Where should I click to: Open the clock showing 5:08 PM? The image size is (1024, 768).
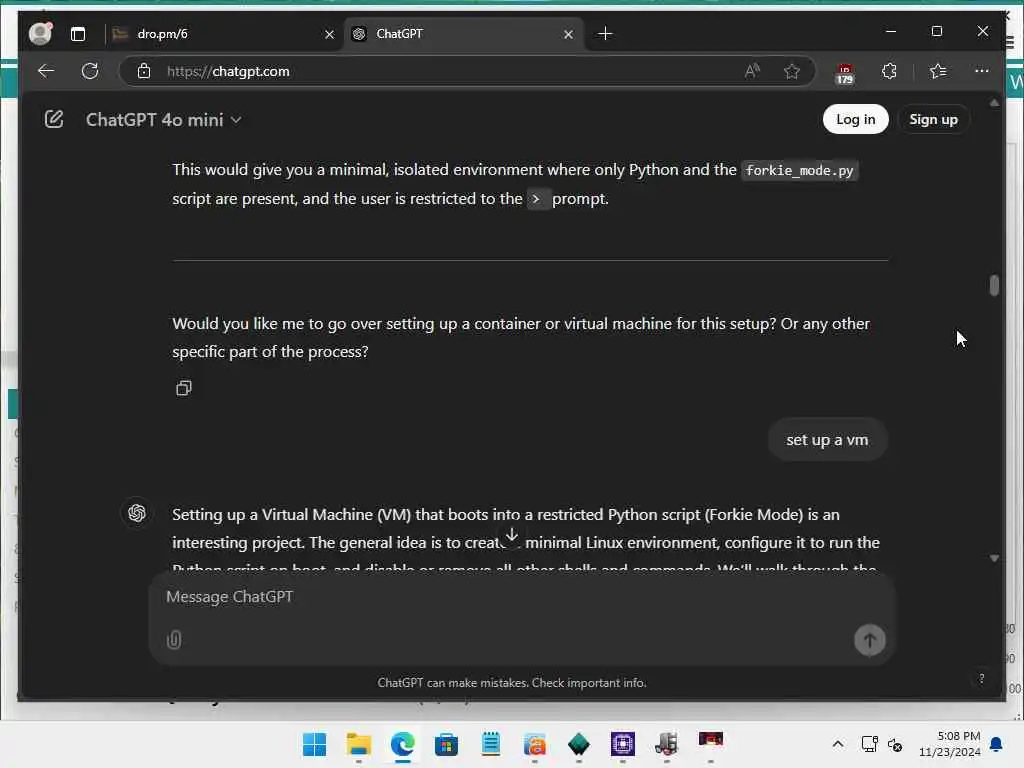tap(950, 744)
